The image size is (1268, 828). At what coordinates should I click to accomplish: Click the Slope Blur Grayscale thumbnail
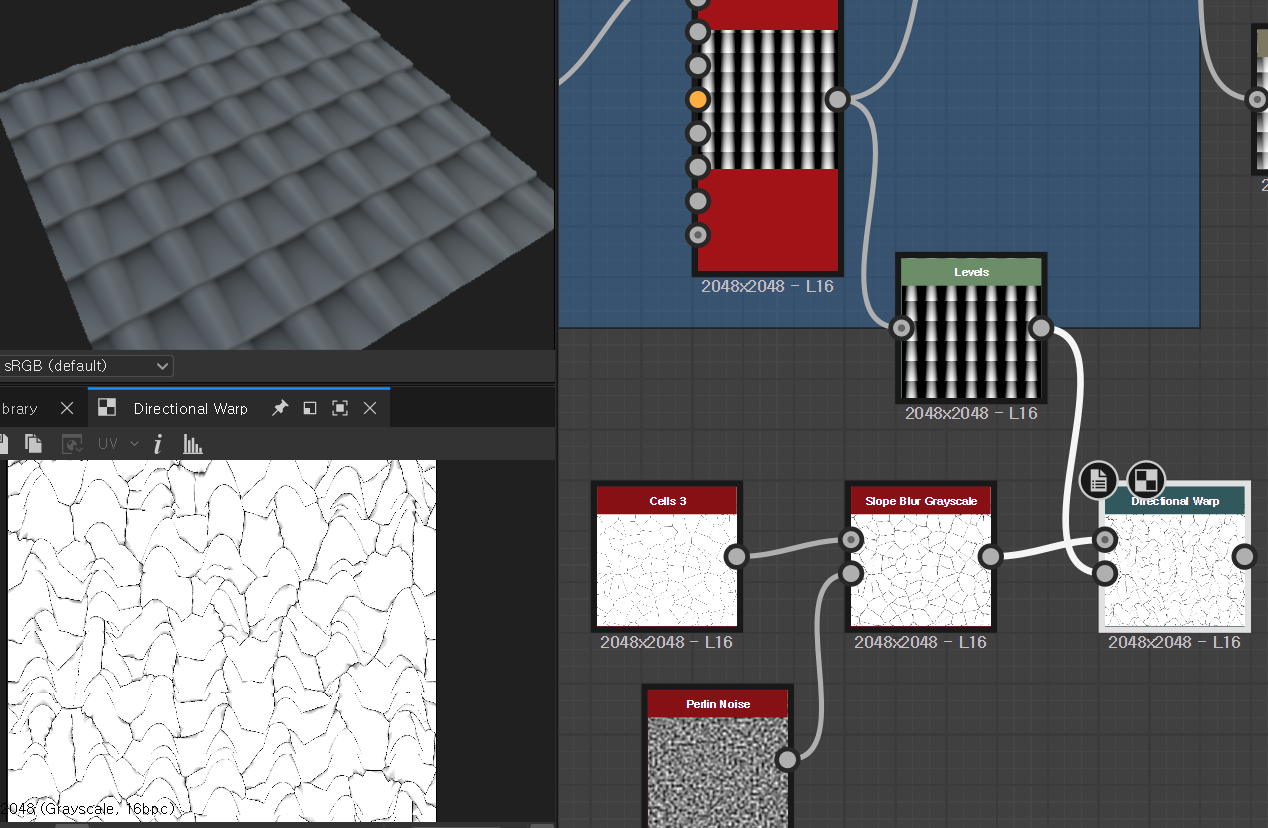[921, 570]
